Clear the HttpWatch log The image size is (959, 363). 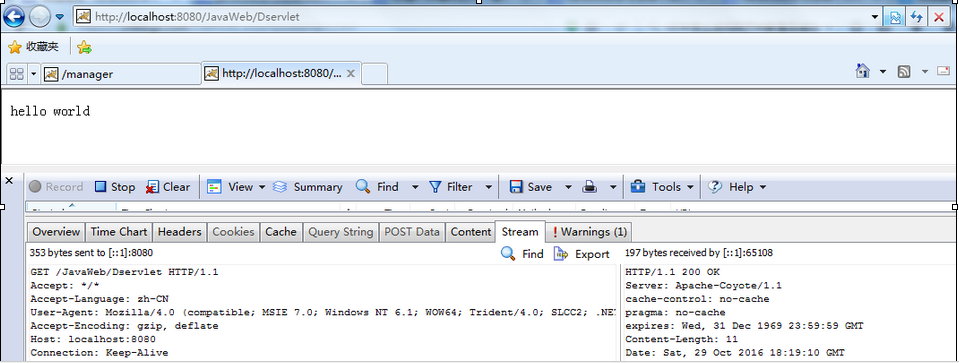pos(168,187)
